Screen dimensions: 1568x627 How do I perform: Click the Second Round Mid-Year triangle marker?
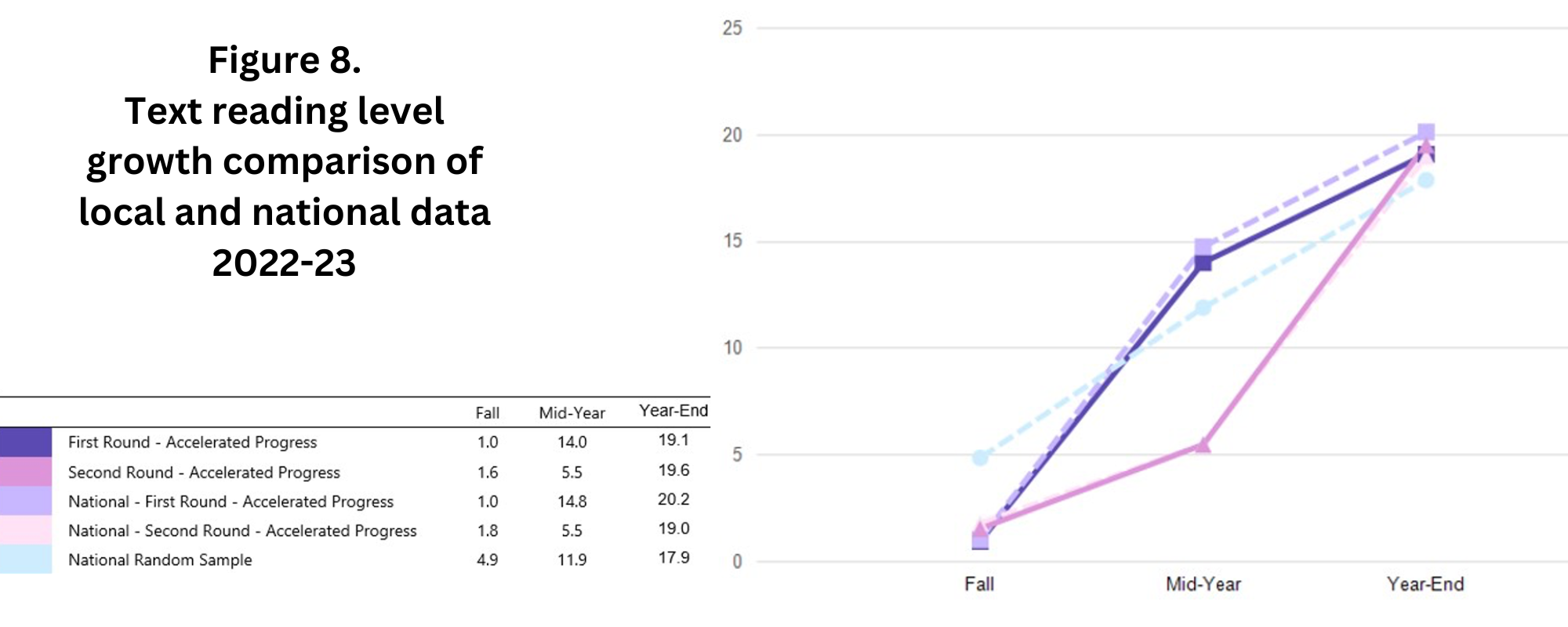pos(1203,445)
